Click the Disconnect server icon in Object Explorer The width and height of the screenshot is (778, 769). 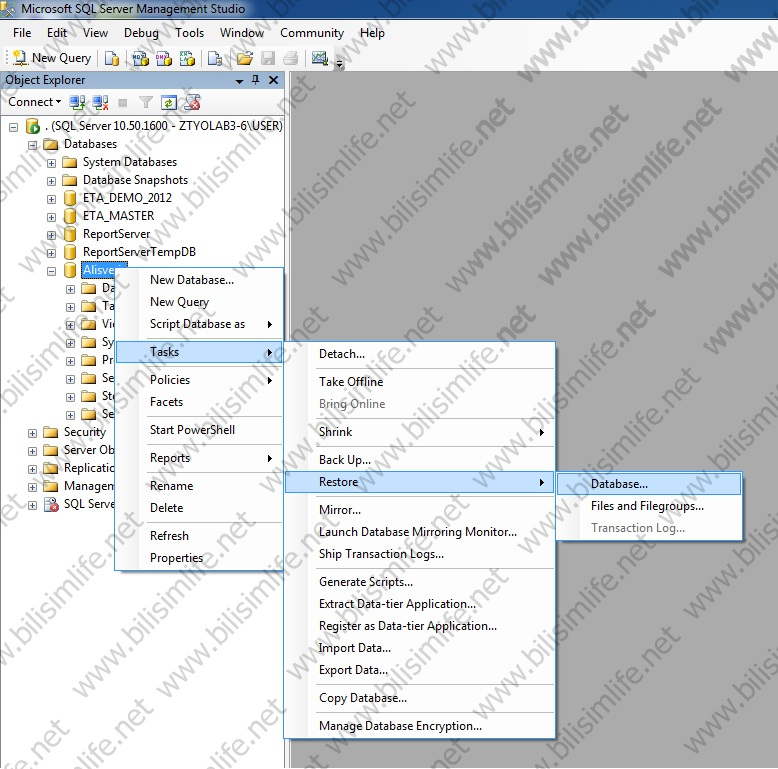tap(100, 102)
